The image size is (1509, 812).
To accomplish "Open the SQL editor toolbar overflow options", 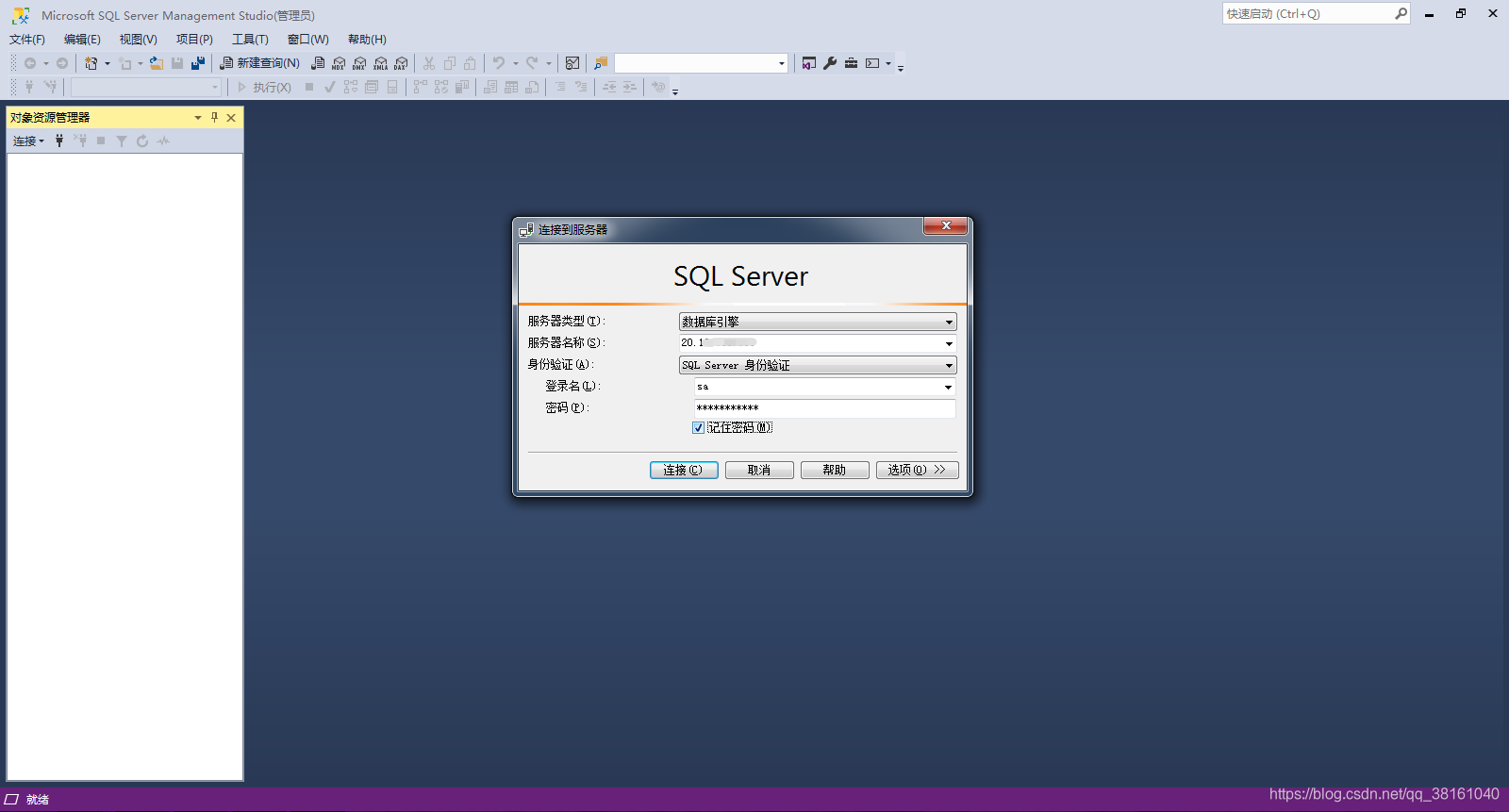I will pyautogui.click(x=675, y=91).
